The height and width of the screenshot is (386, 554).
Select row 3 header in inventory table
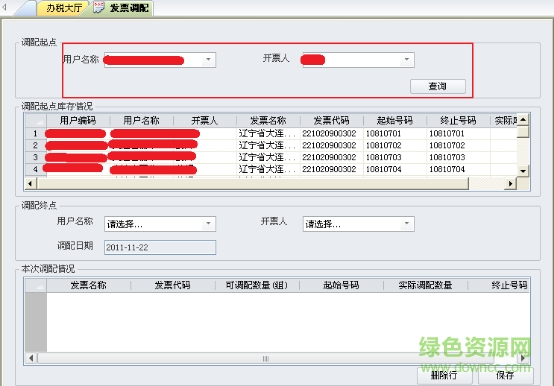pyautogui.click(x=35, y=157)
